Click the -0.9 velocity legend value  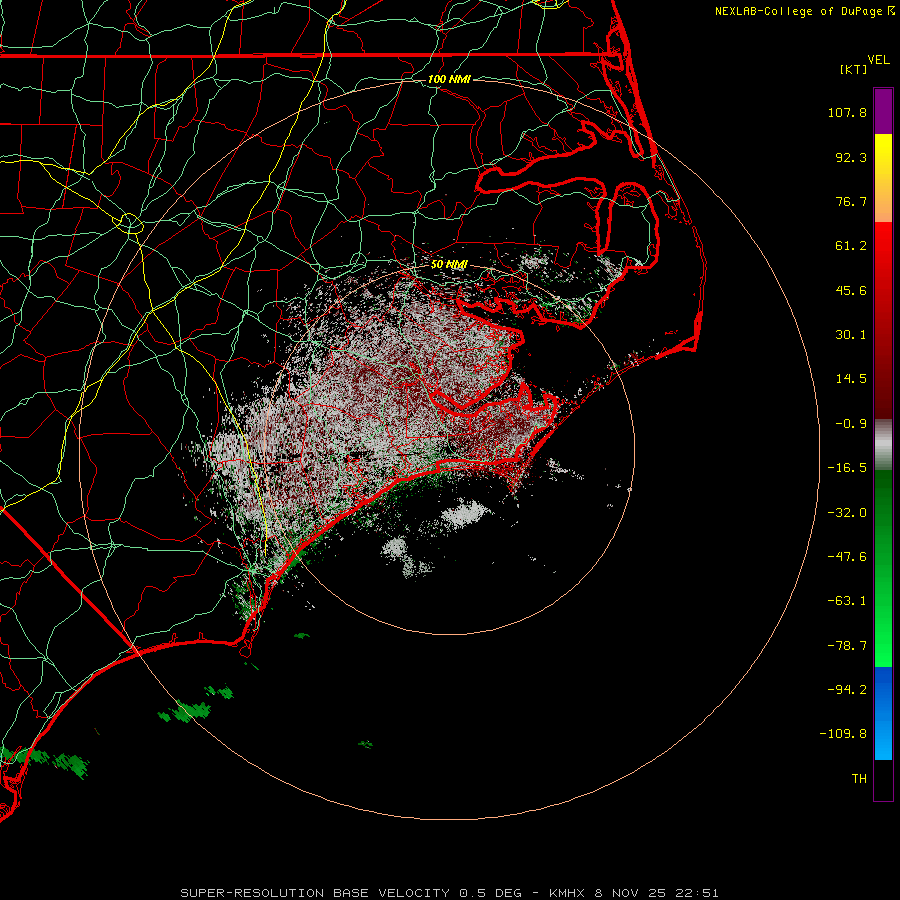[x=851, y=424]
